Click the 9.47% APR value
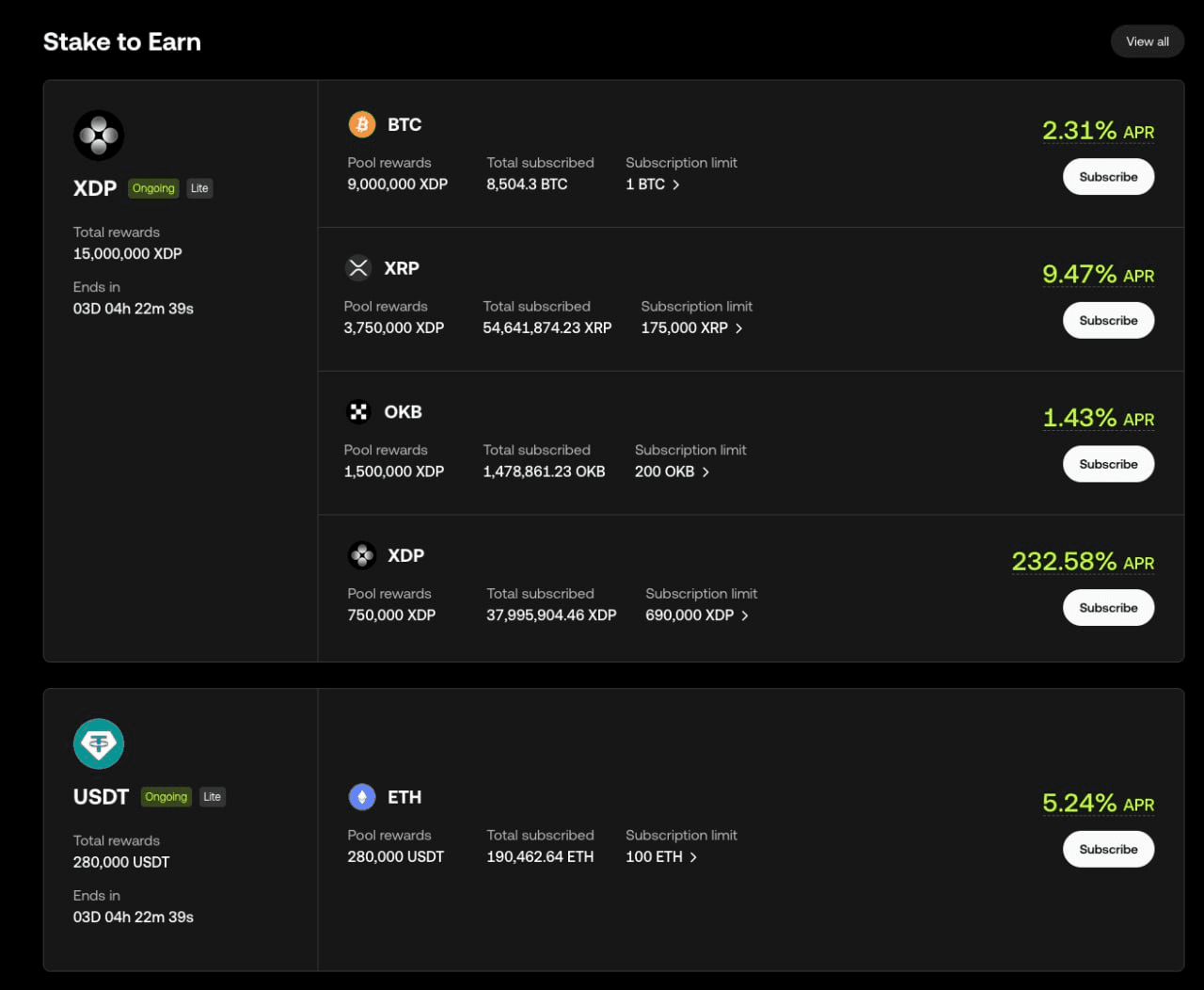1204x990 pixels. click(x=1098, y=274)
